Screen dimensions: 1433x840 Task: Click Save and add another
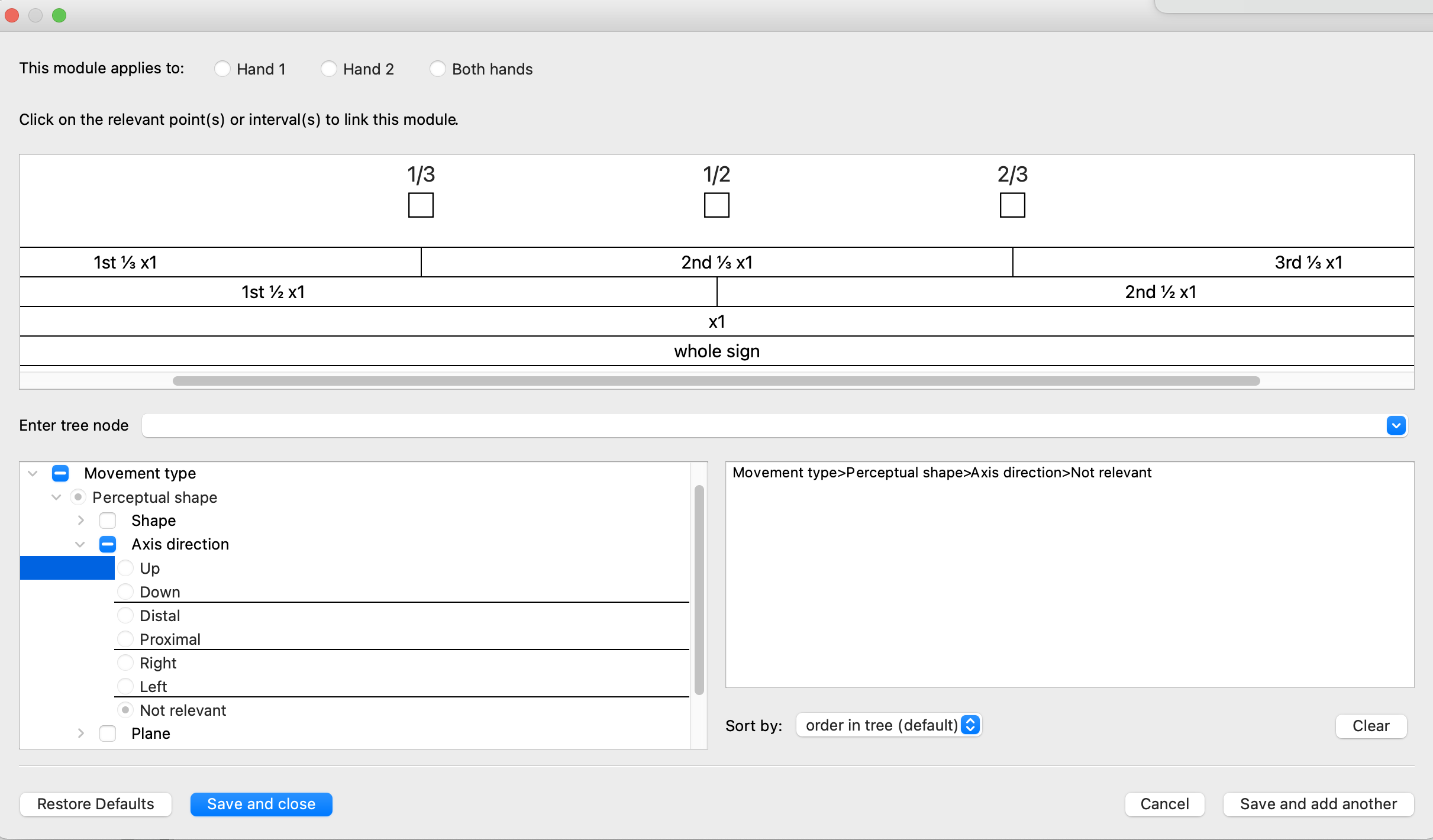pyautogui.click(x=1318, y=804)
